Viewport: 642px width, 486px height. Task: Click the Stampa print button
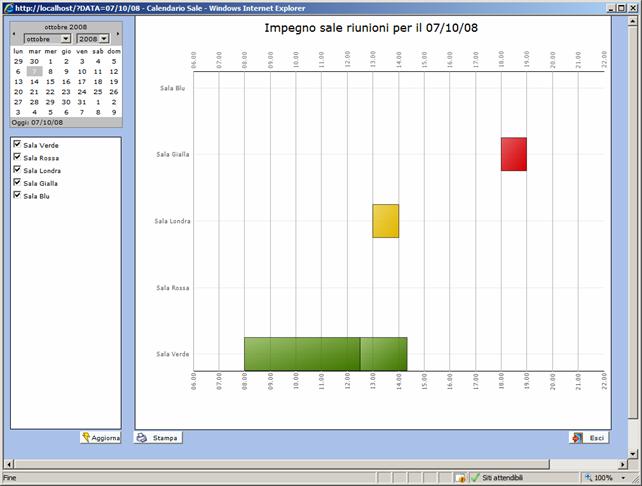pyautogui.click(x=159, y=438)
